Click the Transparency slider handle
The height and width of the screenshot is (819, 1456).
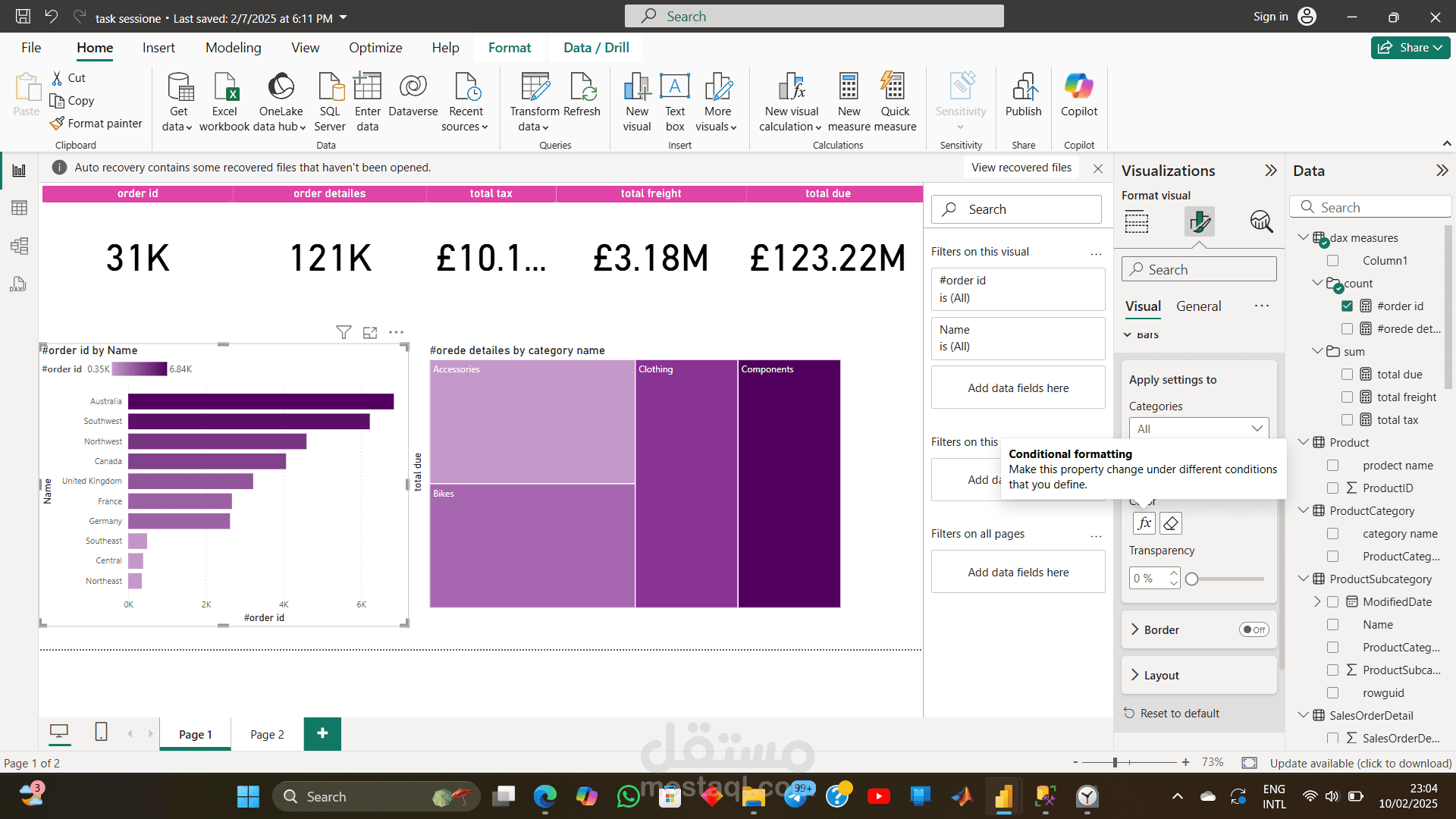[x=1191, y=579]
